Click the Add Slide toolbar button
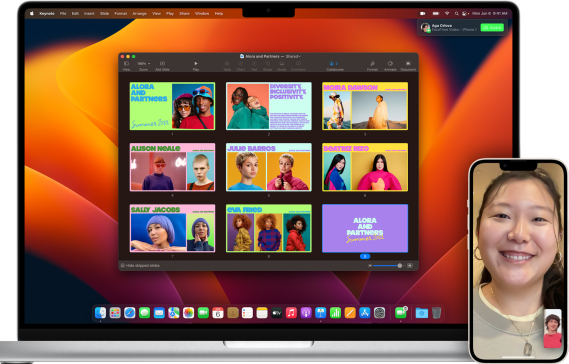 tap(162, 65)
